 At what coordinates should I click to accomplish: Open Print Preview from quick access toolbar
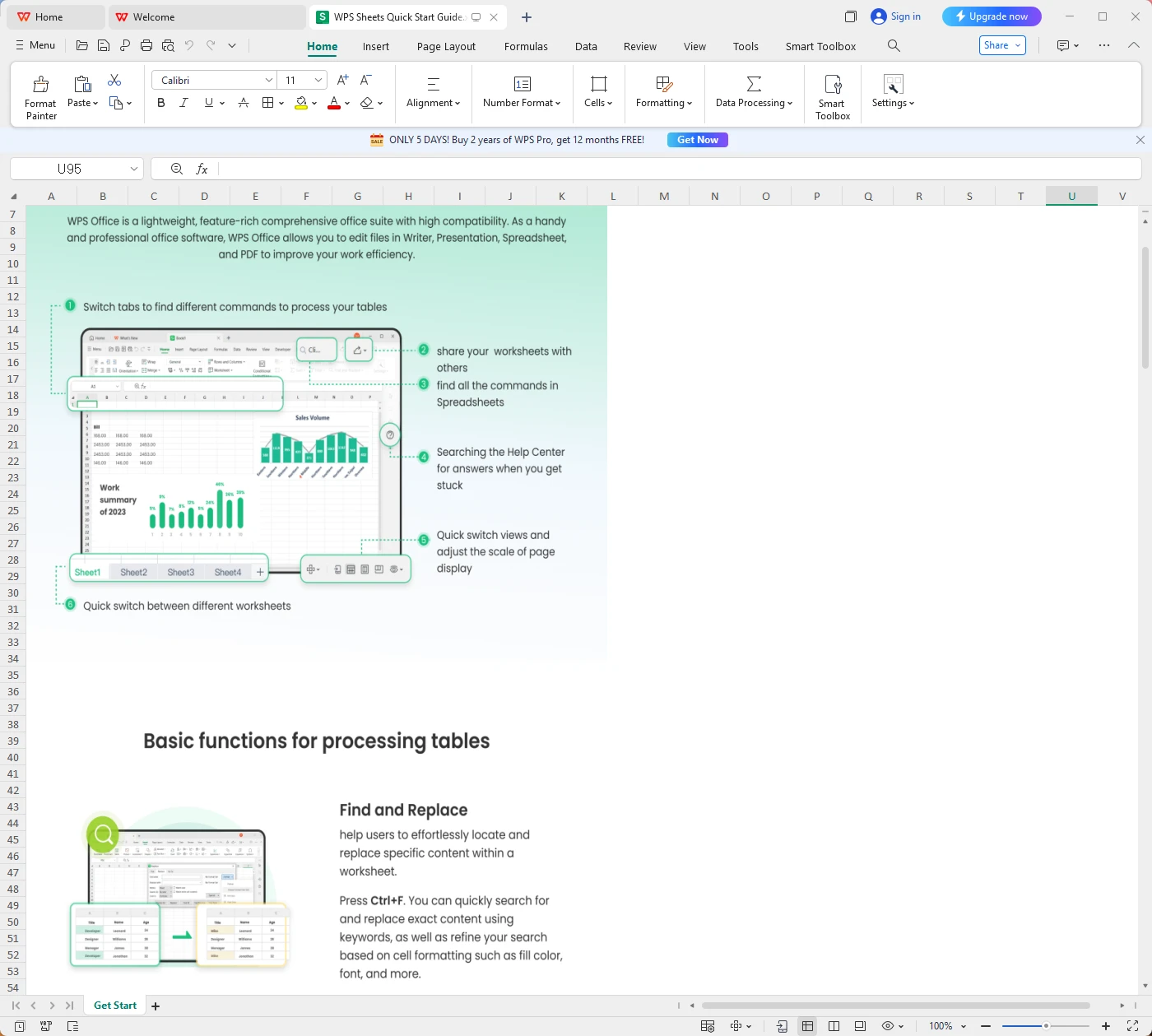tap(168, 46)
